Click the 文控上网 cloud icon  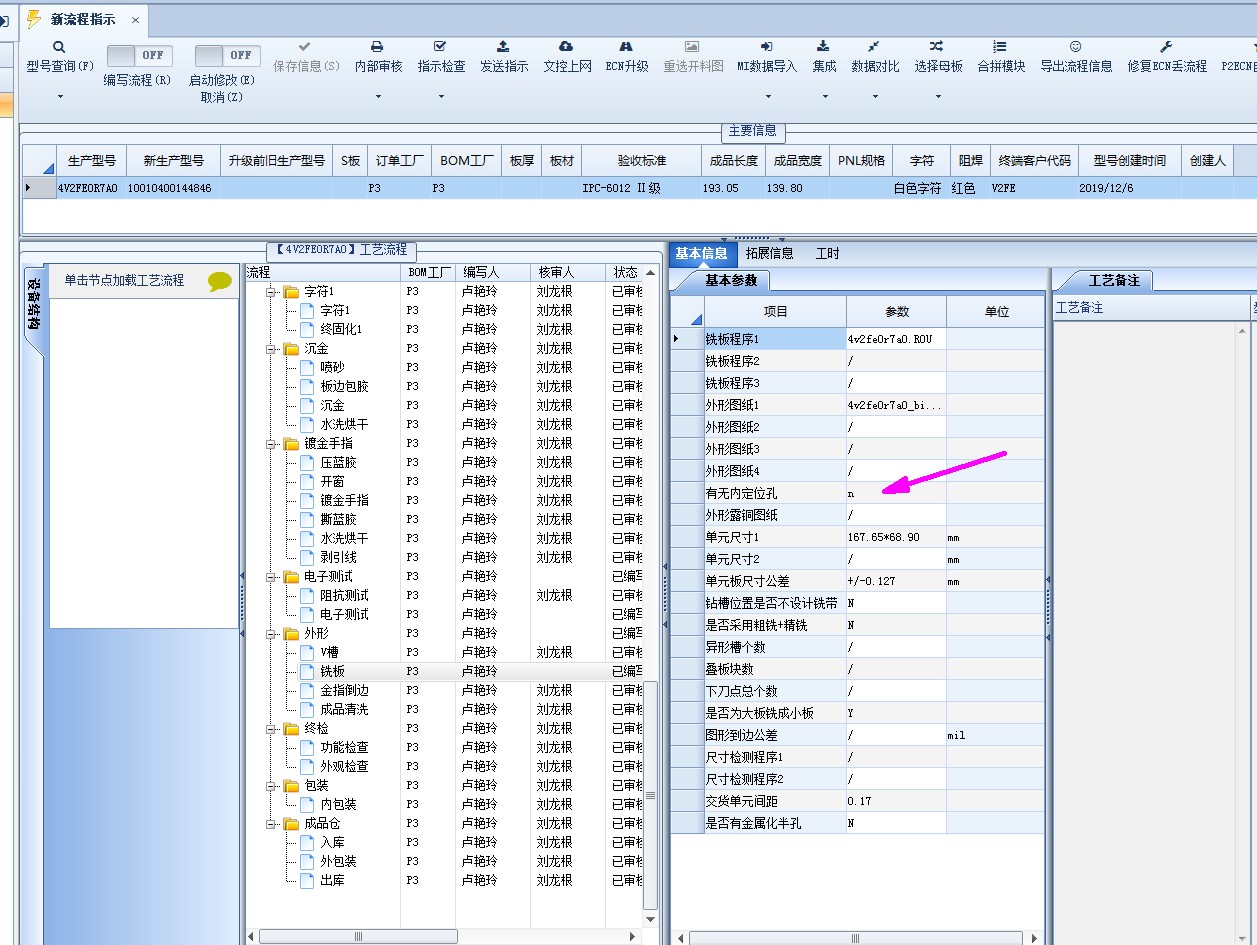point(566,47)
